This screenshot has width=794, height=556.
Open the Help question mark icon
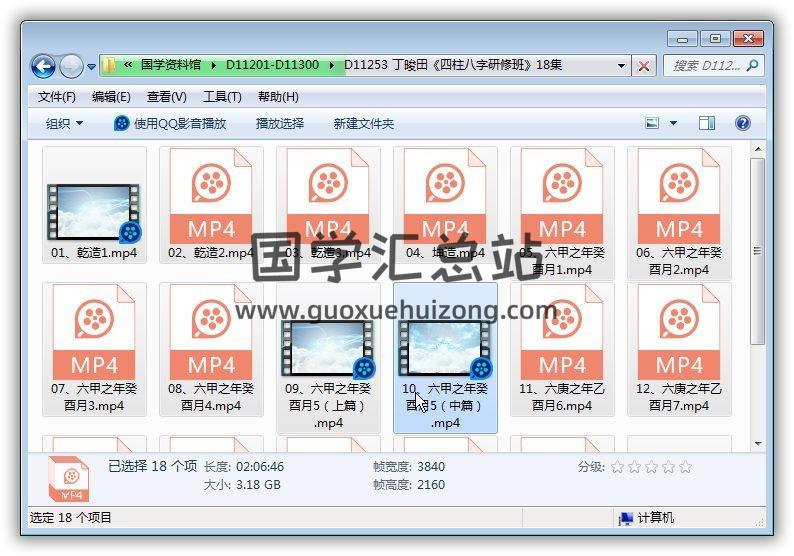[742, 123]
